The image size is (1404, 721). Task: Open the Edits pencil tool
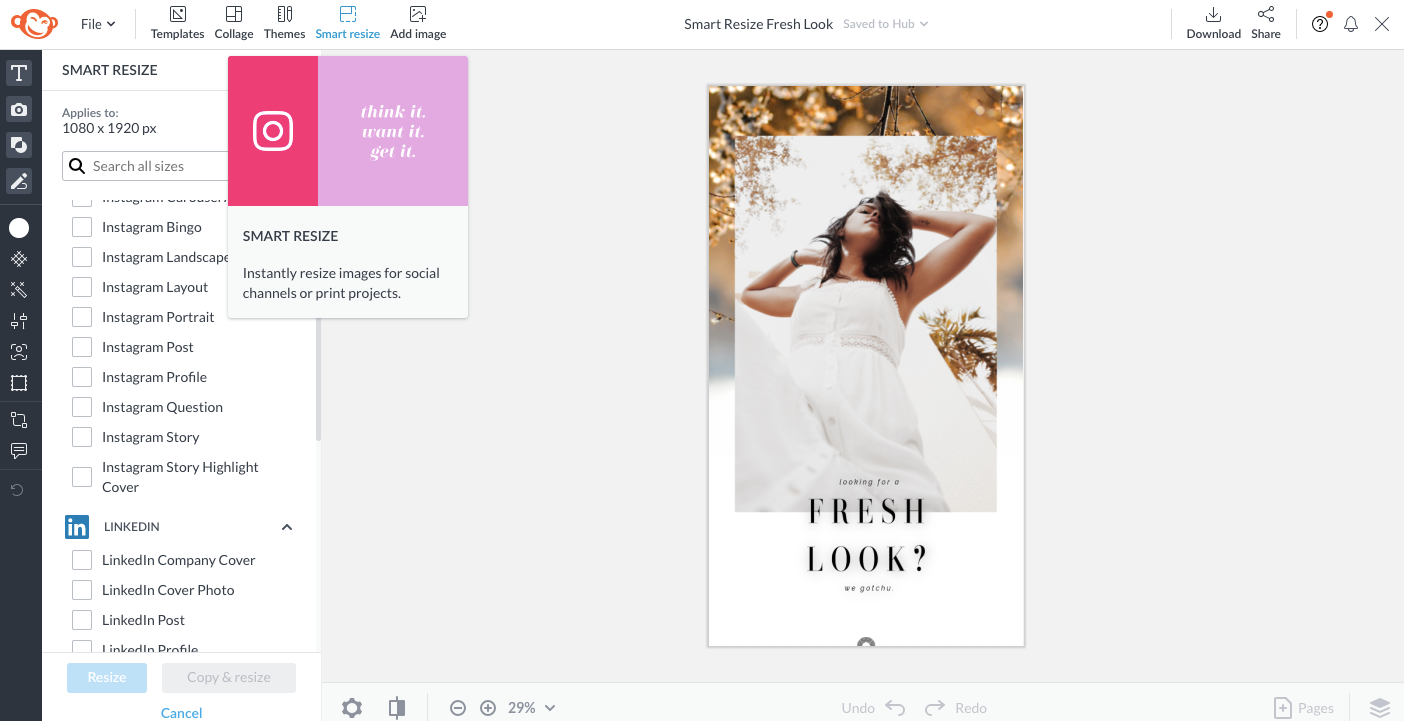[x=19, y=181]
